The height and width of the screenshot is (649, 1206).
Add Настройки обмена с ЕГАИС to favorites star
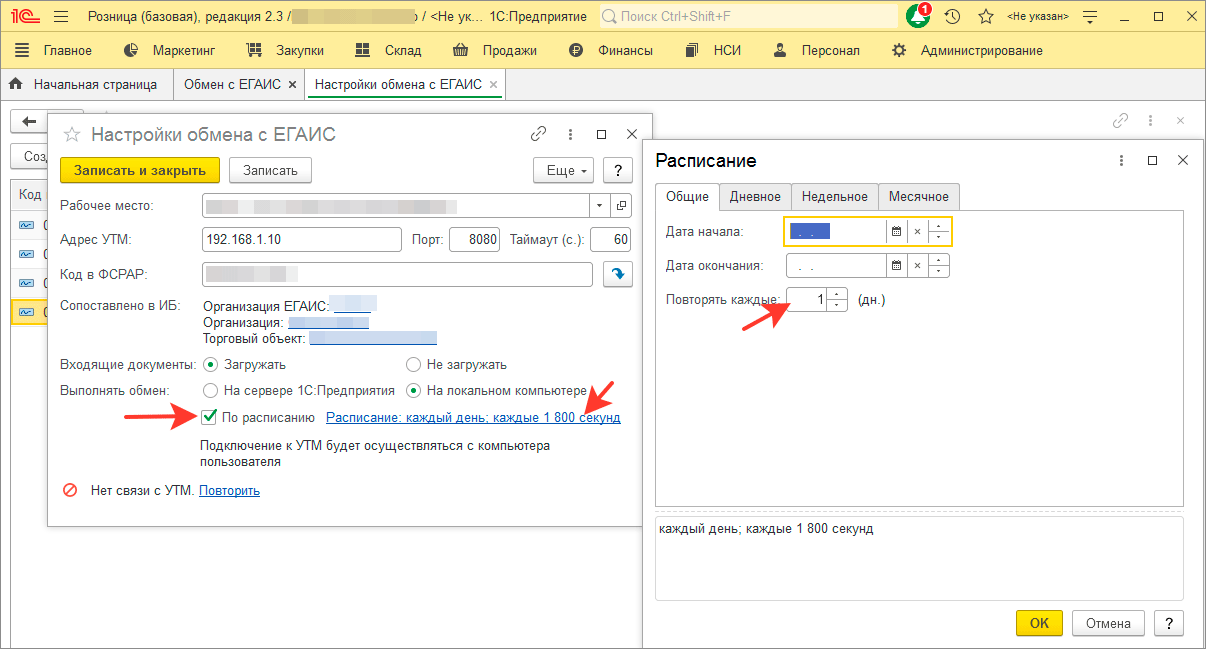click(71, 134)
